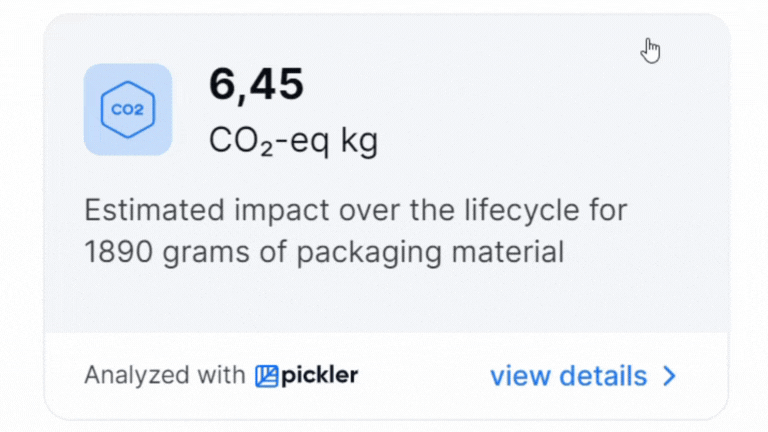Click the CO2-eq label text
The width and height of the screenshot is (768, 432).
pos(269,141)
